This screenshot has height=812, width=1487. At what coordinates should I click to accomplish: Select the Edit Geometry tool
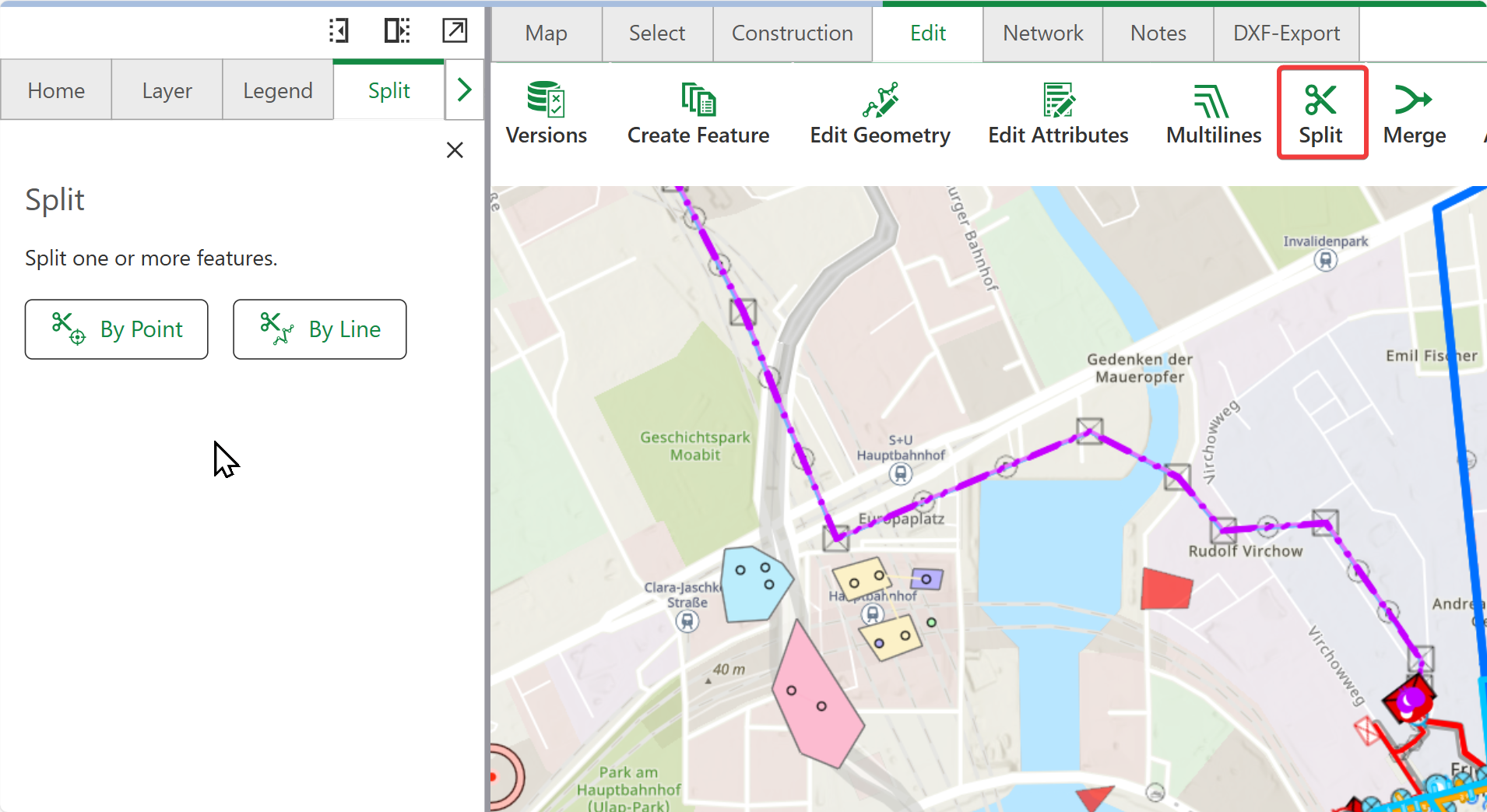click(880, 114)
